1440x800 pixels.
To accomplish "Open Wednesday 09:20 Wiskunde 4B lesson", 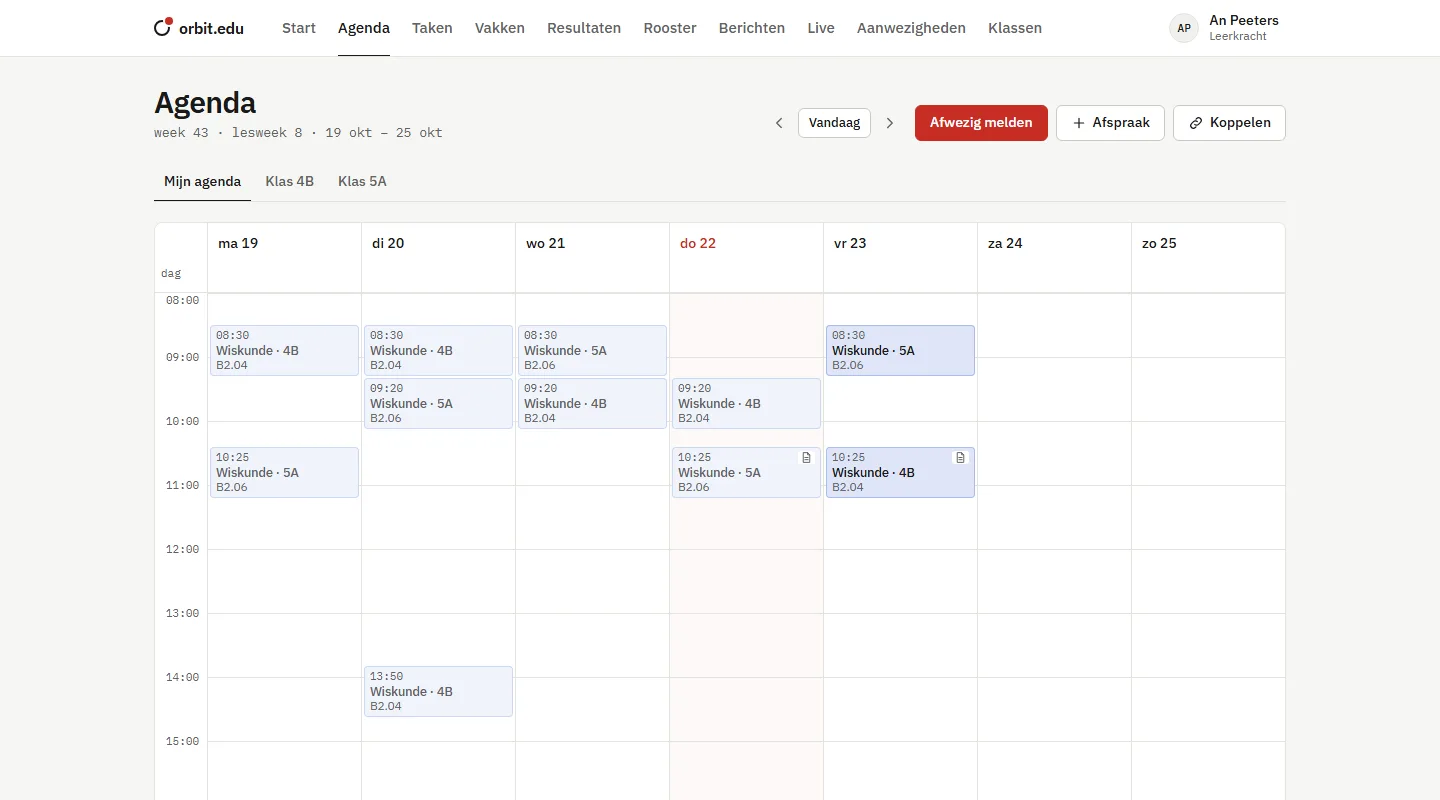I will point(592,403).
